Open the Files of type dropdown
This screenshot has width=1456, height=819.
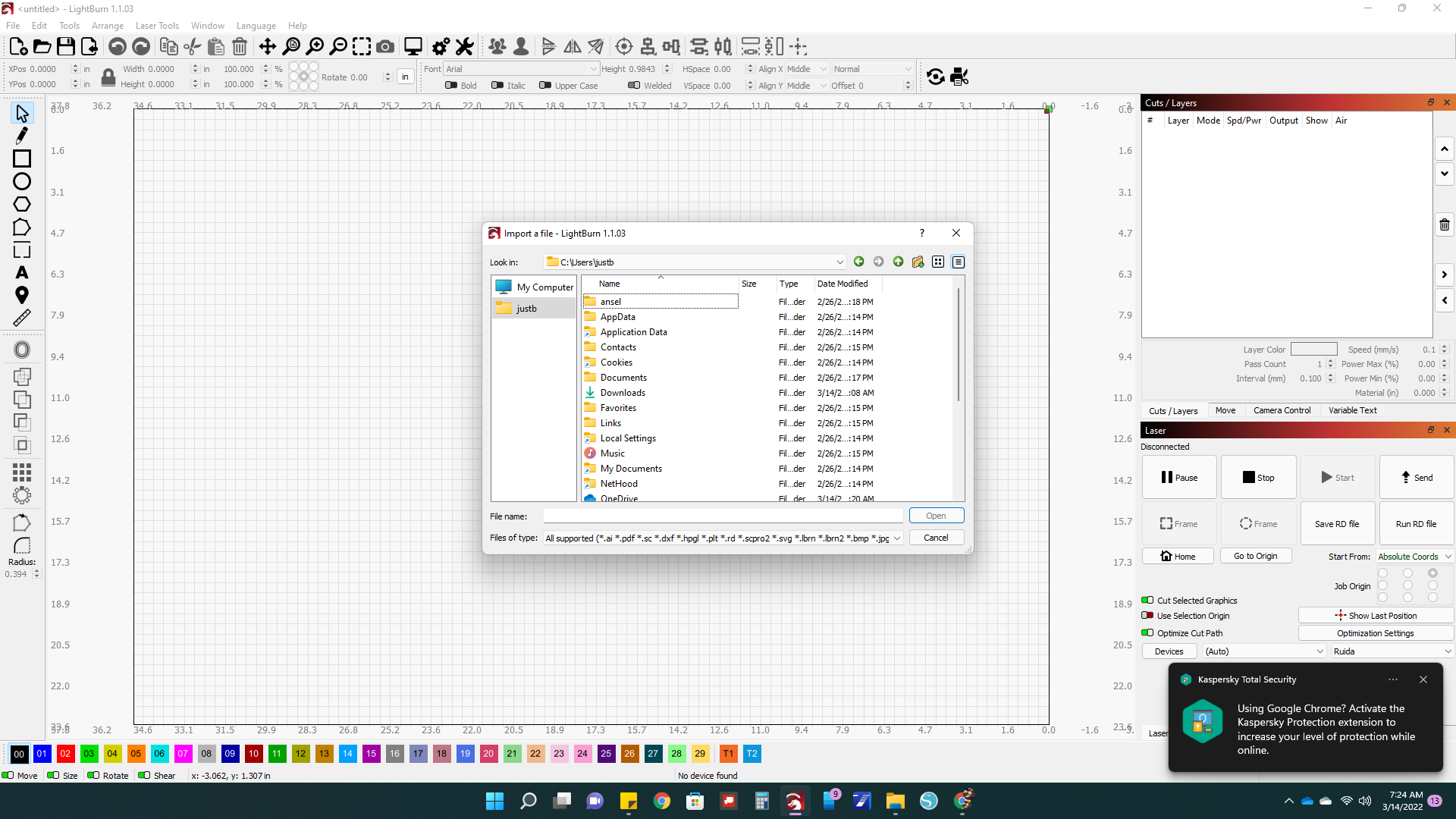tap(723, 538)
